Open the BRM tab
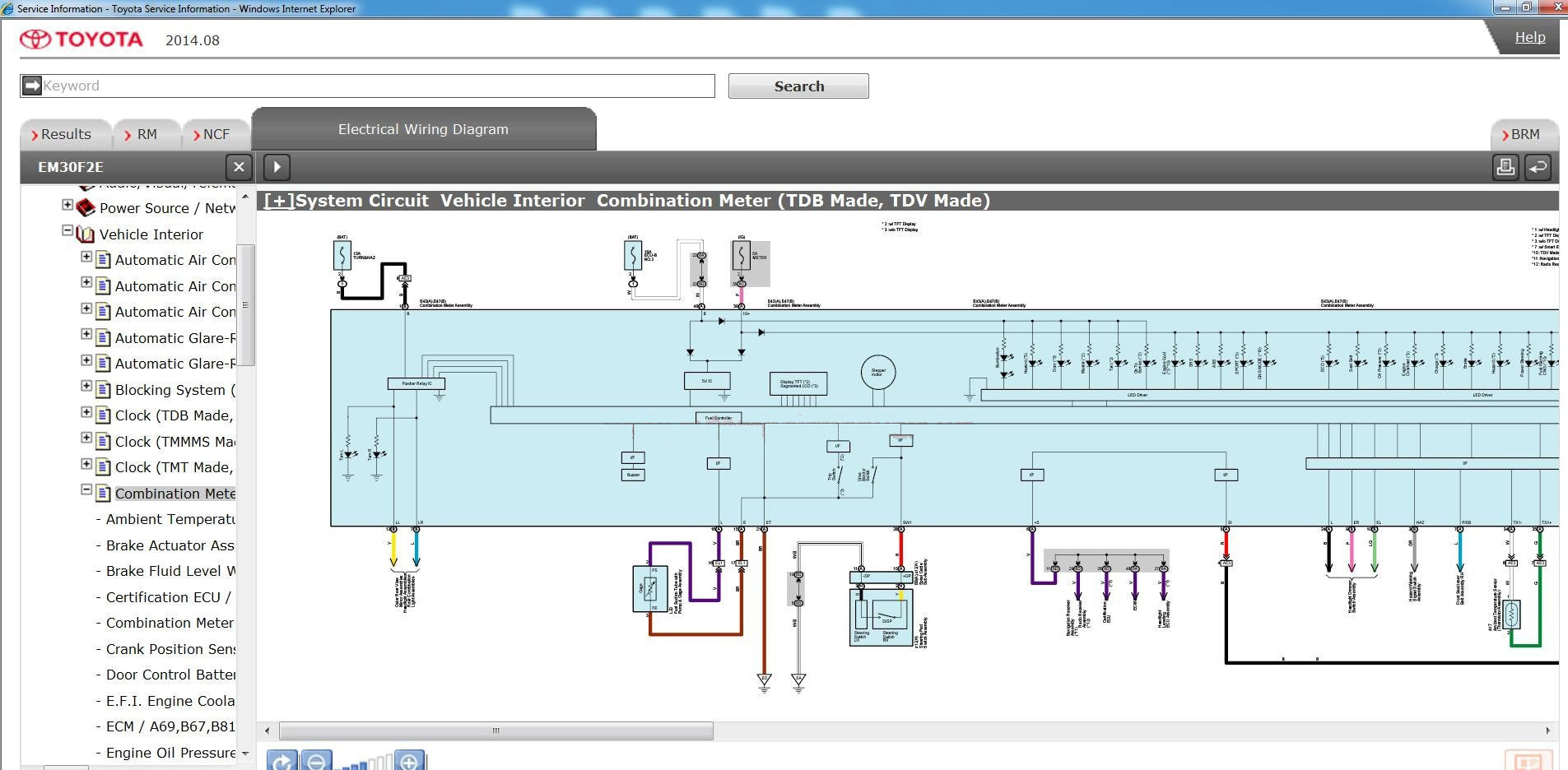 click(1524, 134)
